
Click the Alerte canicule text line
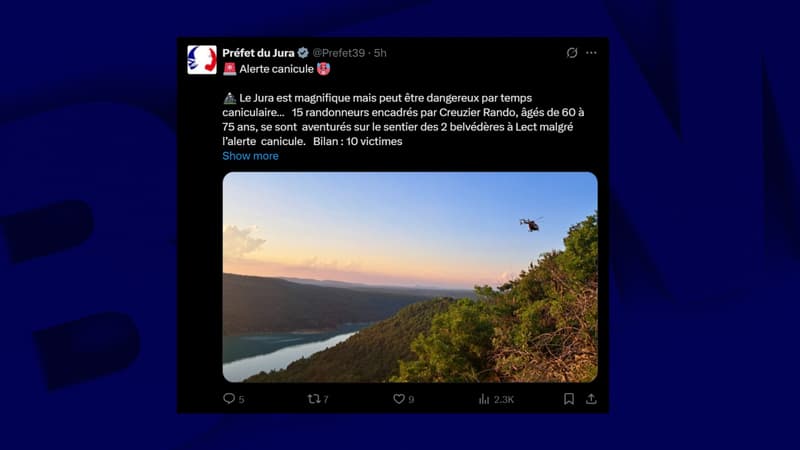click(x=276, y=69)
